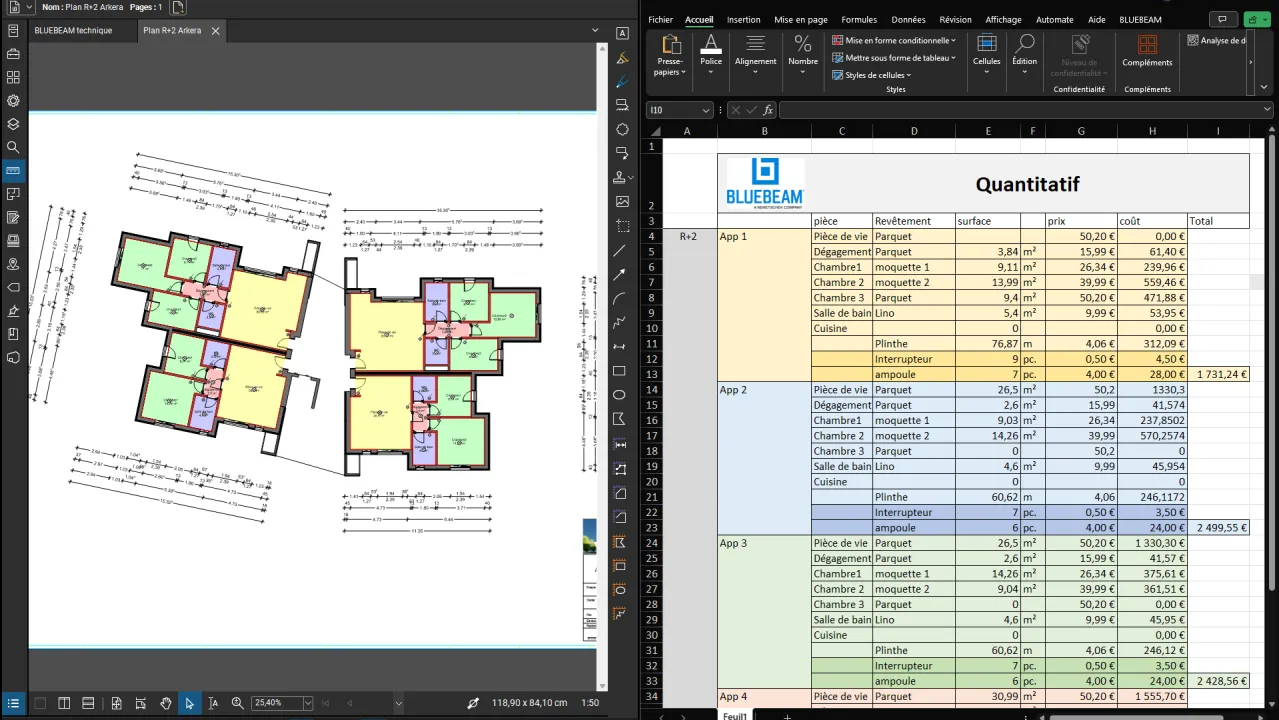Select the ellipse markup tool
The width and height of the screenshot is (1279, 720).
click(x=621, y=395)
